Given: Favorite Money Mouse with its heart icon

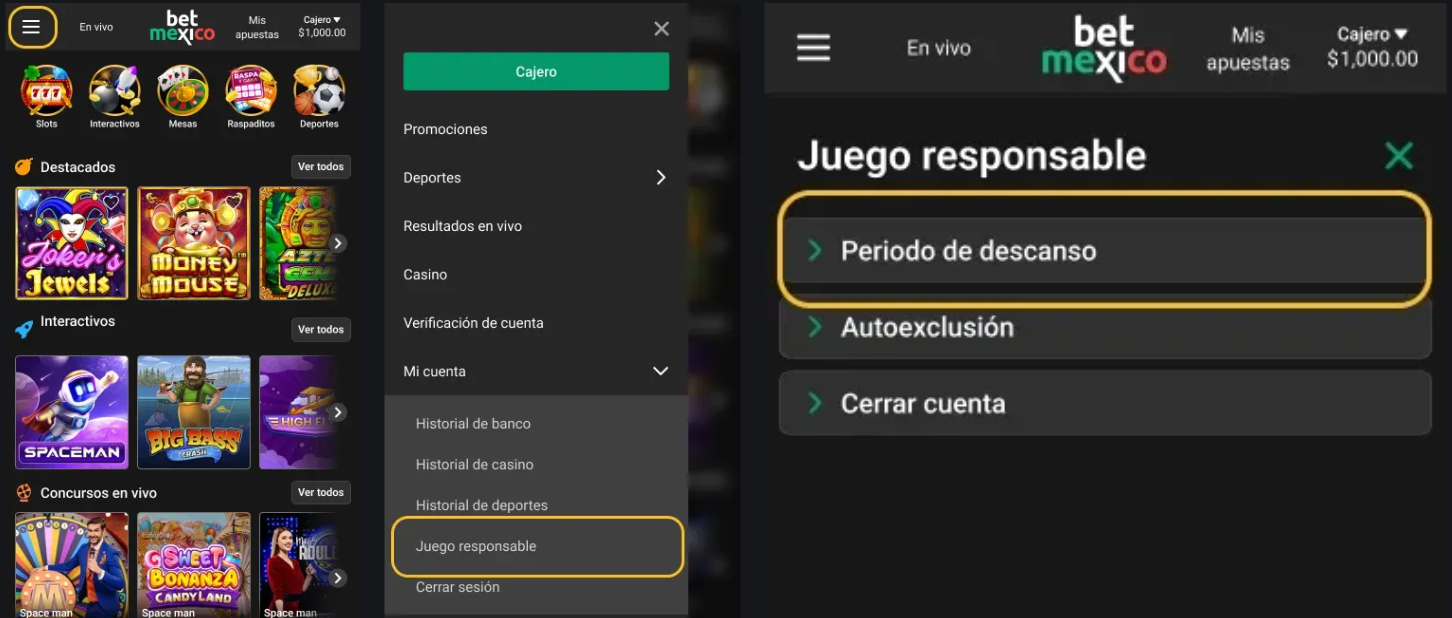Looking at the screenshot, I should (x=233, y=202).
